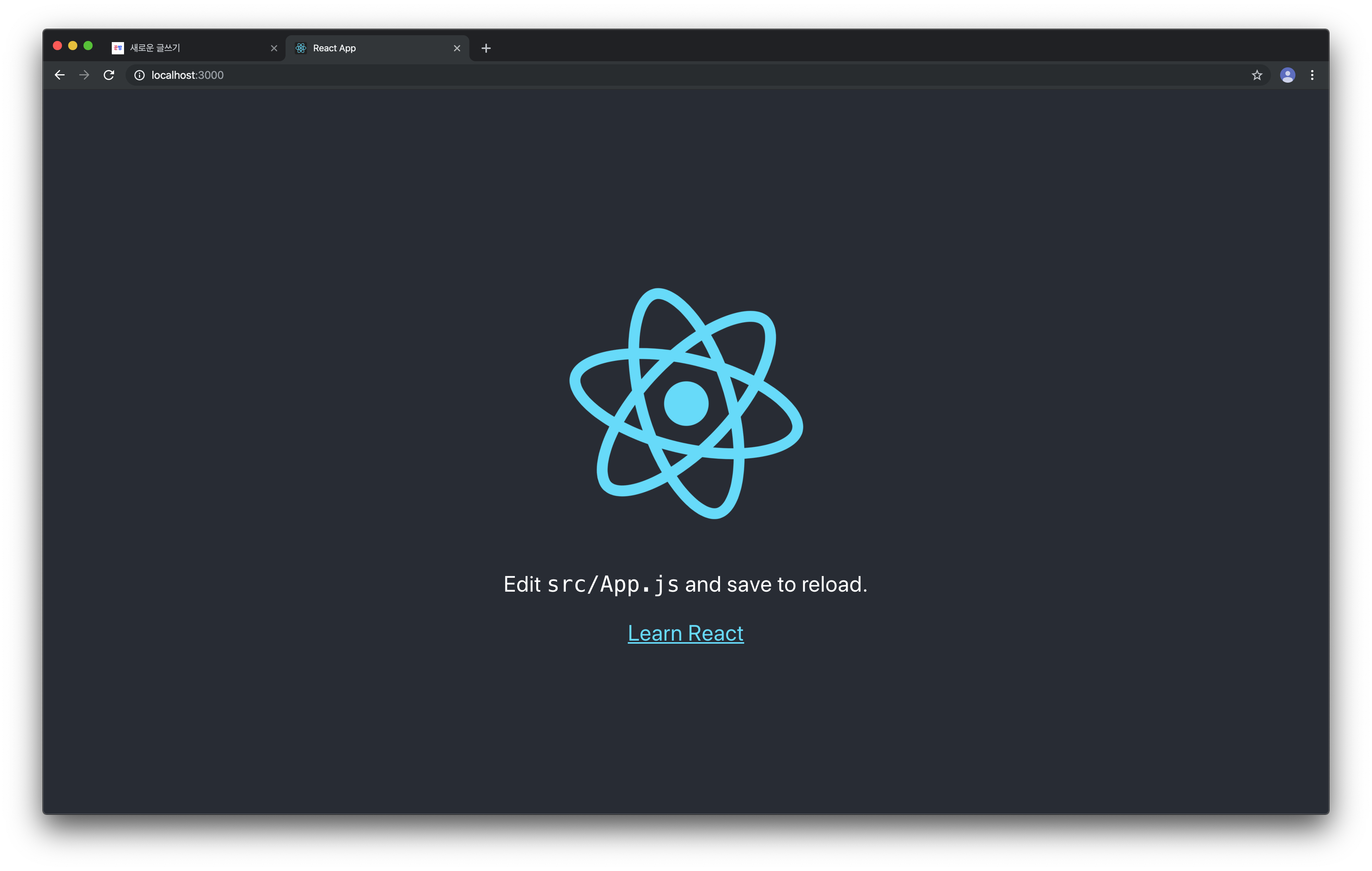Close the React App tab
1372x871 pixels.
tap(457, 49)
